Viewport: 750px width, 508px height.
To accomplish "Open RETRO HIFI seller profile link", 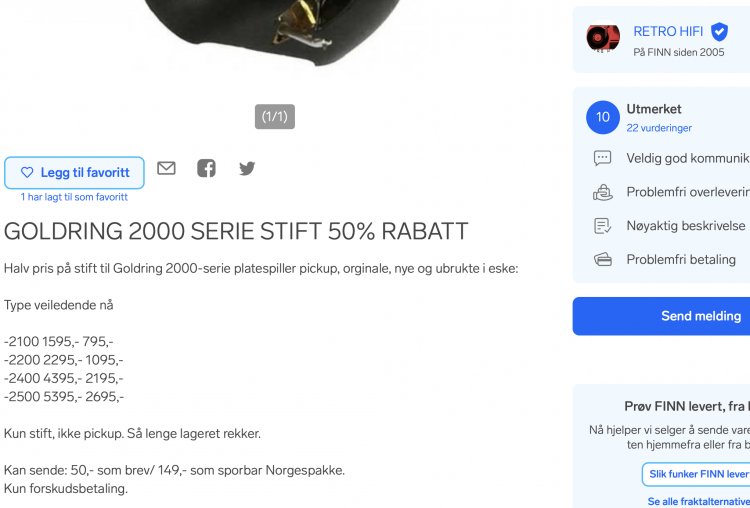I will (x=668, y=32).
